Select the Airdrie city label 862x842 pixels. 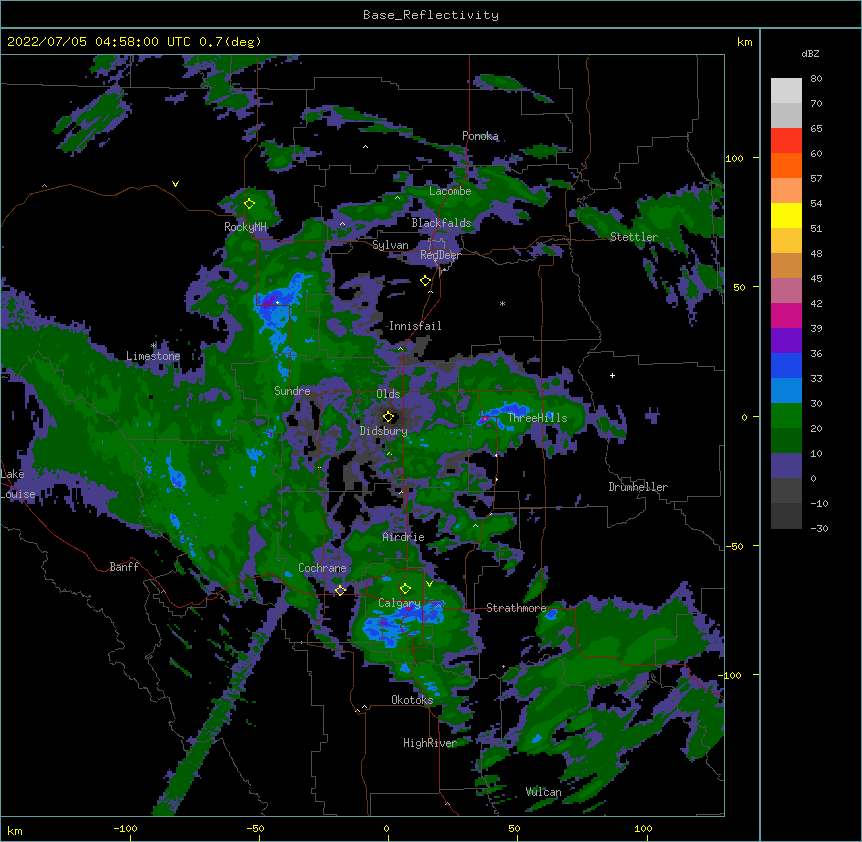point(404,537)
